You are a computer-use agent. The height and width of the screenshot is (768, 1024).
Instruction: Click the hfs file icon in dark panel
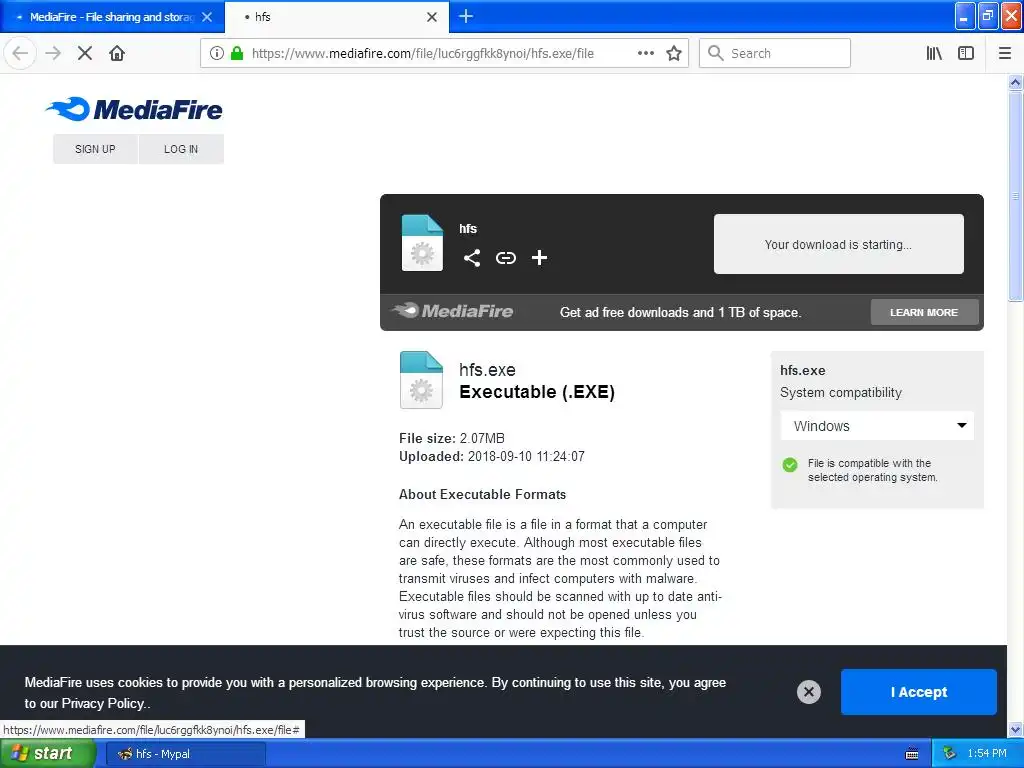[422, 242]
